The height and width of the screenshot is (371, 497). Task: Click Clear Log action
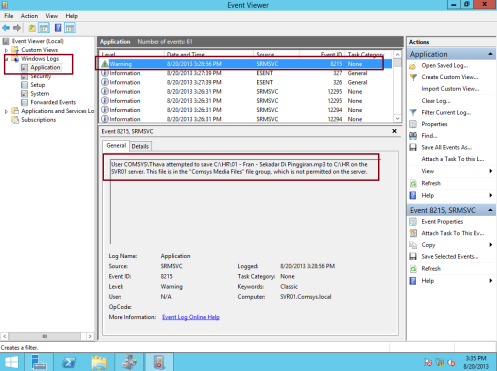pos(436,101)
